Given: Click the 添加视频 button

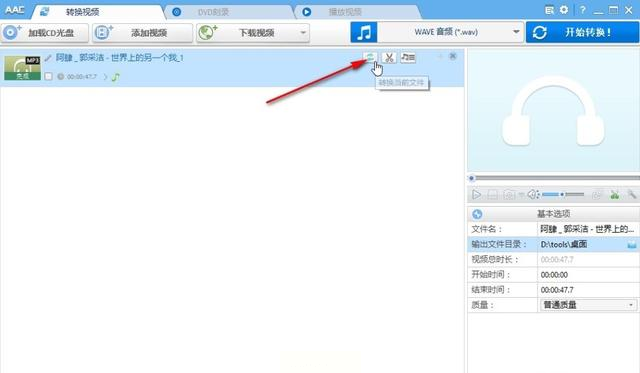Looking at the screenshot, I should [142, 33].
